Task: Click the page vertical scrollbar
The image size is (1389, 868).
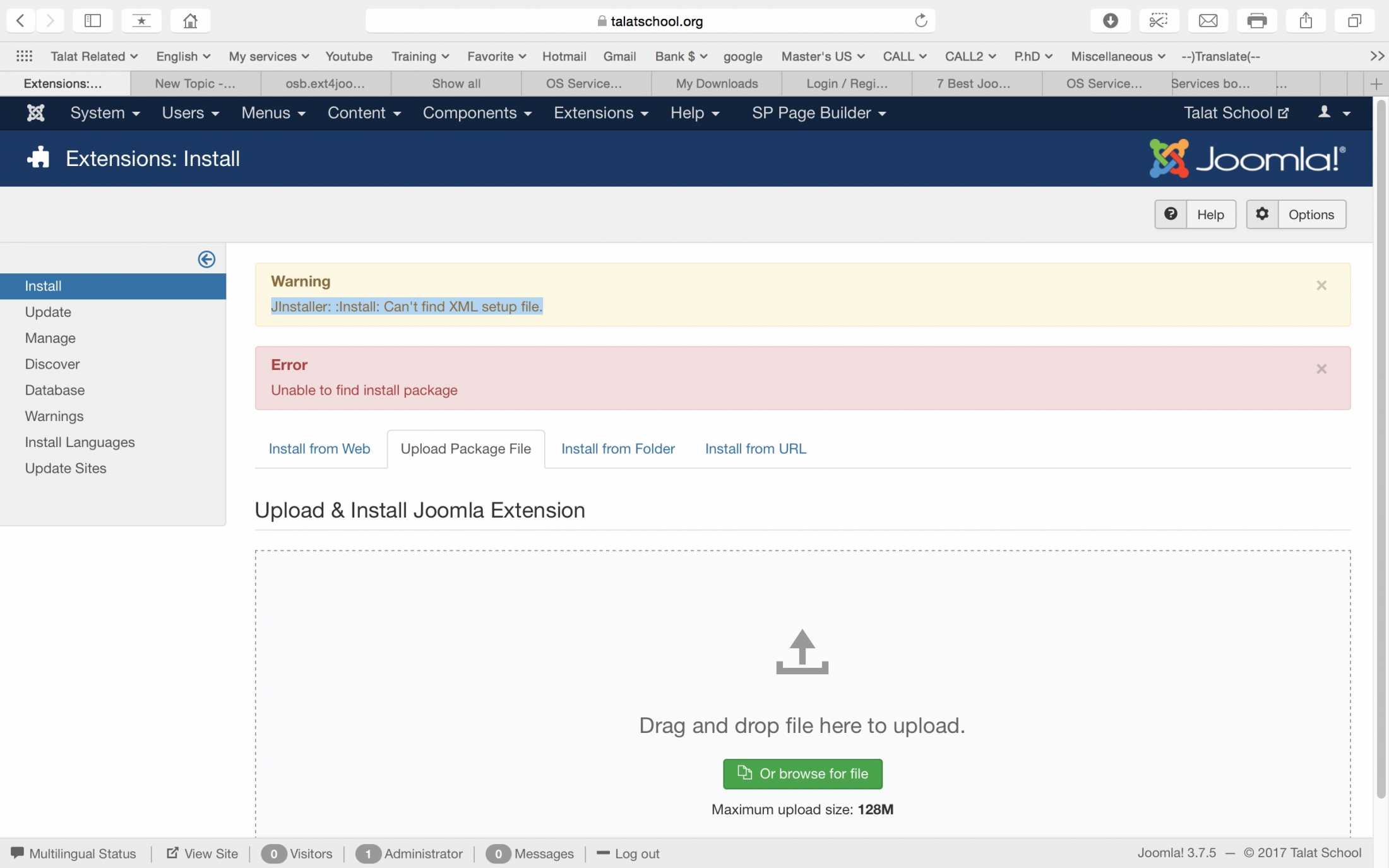Action: pos(1381,448)
